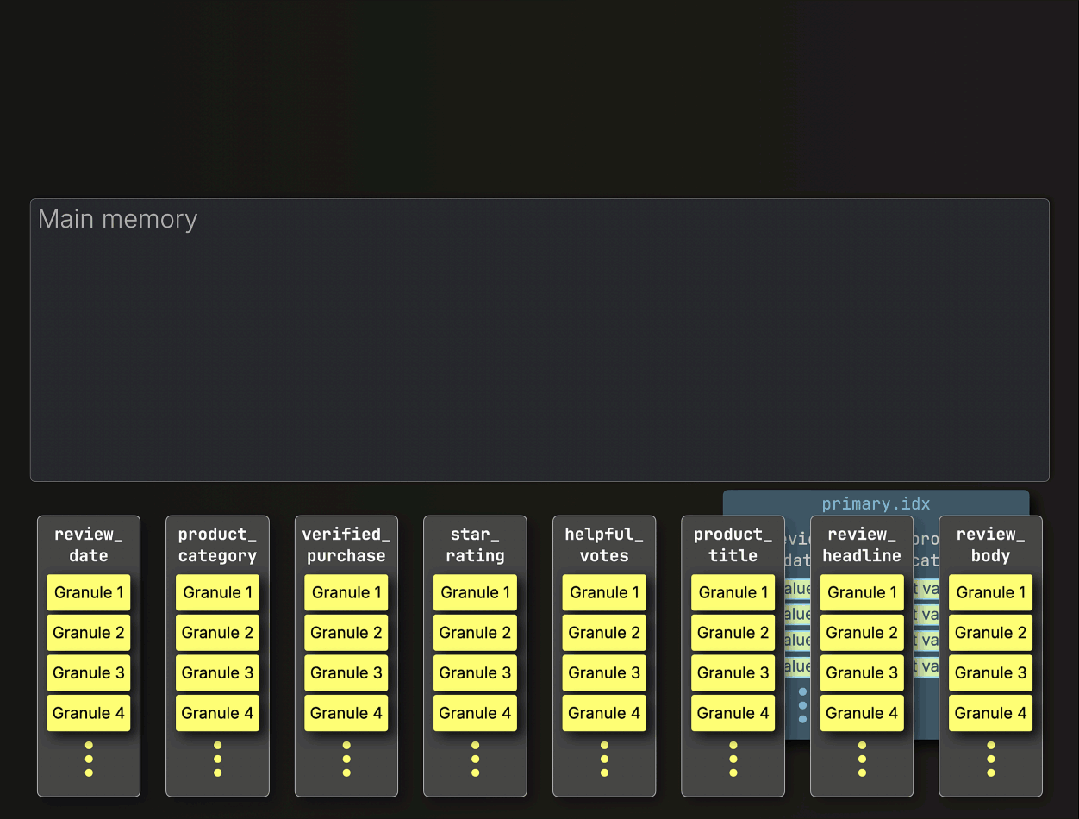Click the blue ellipsis dots in primary.idx

(802, 705)
